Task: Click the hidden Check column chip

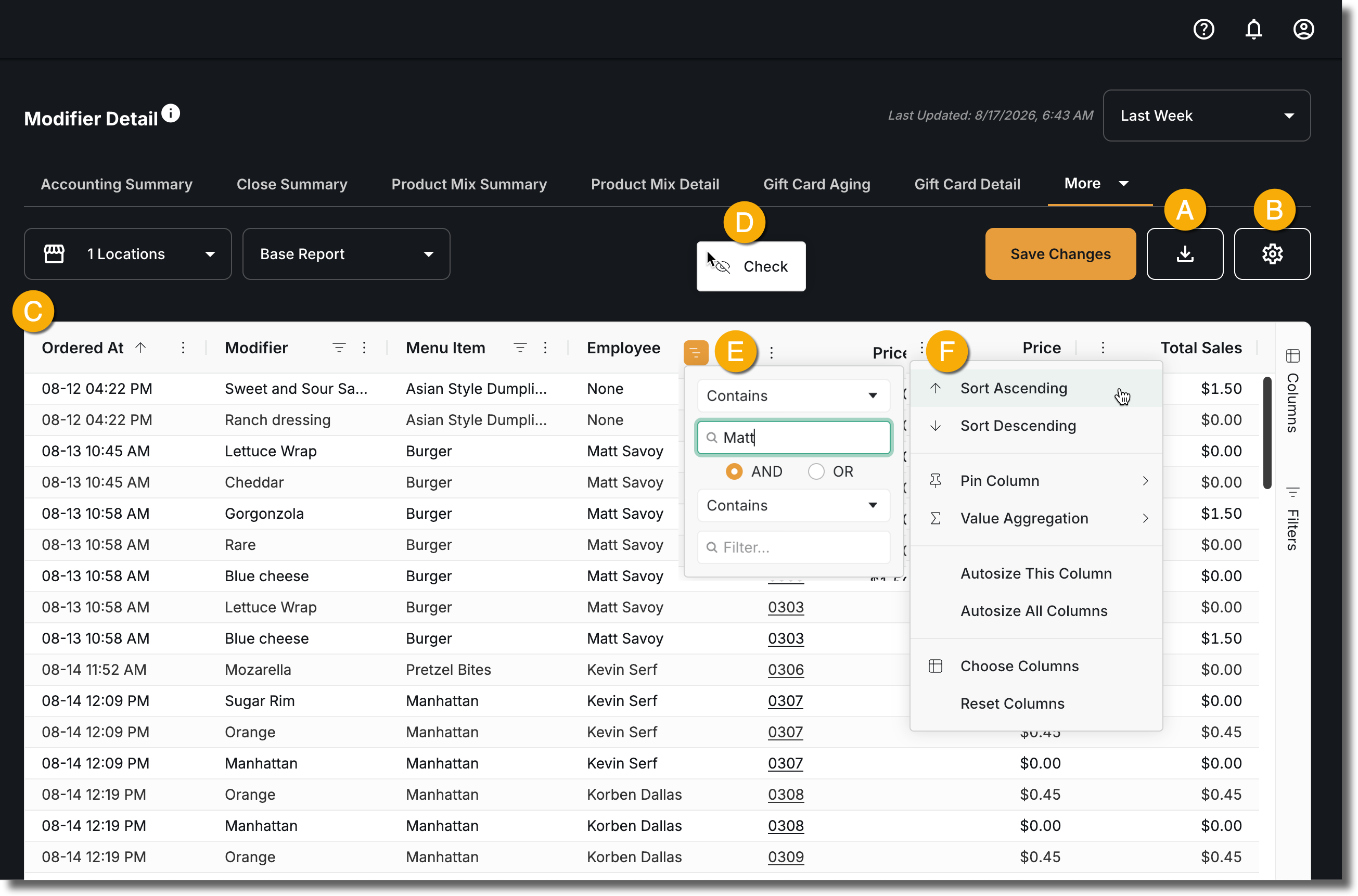Action: pos(751,266)
